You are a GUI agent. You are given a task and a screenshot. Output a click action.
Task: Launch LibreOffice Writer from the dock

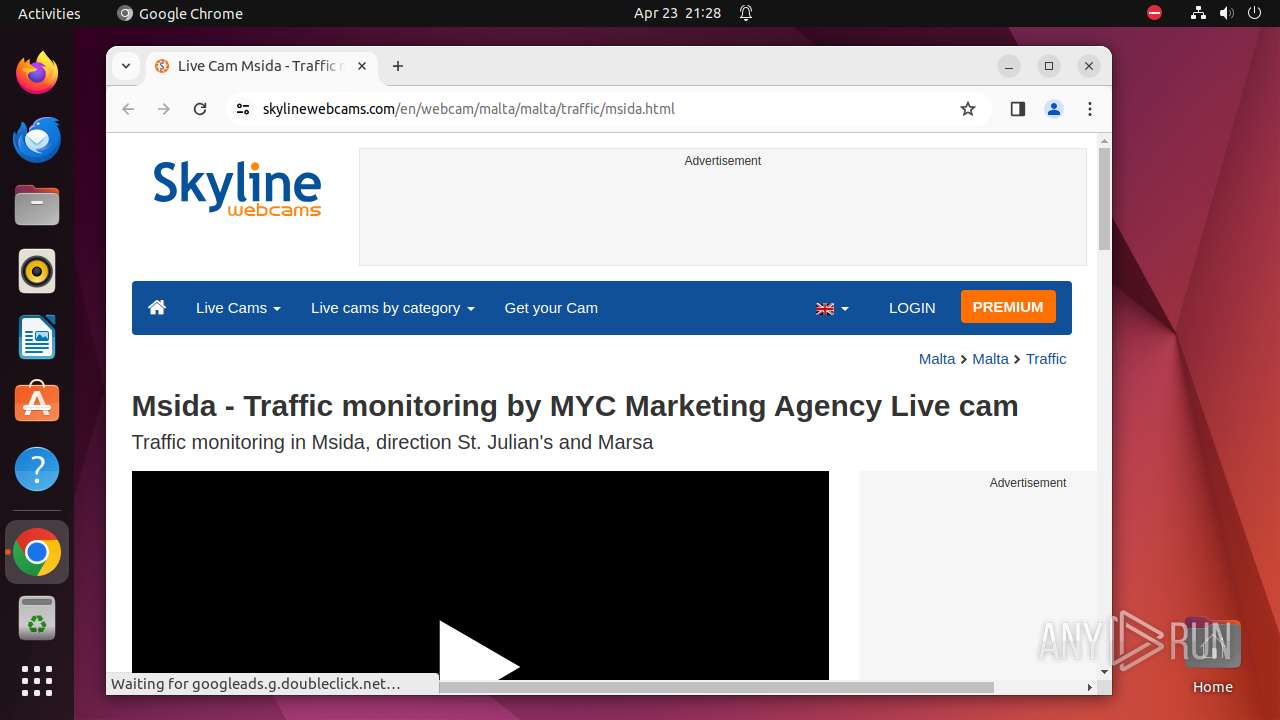37,337
